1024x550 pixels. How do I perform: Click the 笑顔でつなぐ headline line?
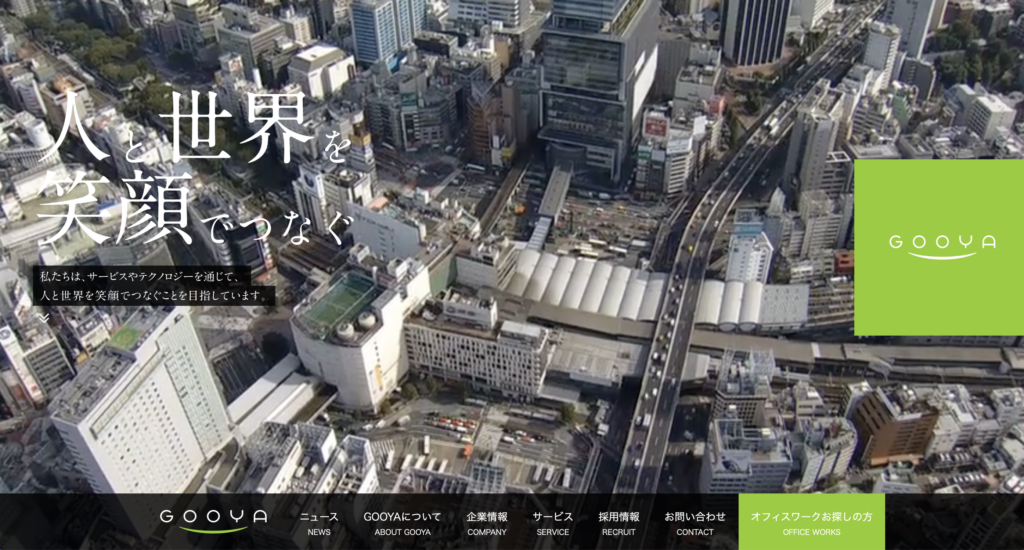coord(195,210)
